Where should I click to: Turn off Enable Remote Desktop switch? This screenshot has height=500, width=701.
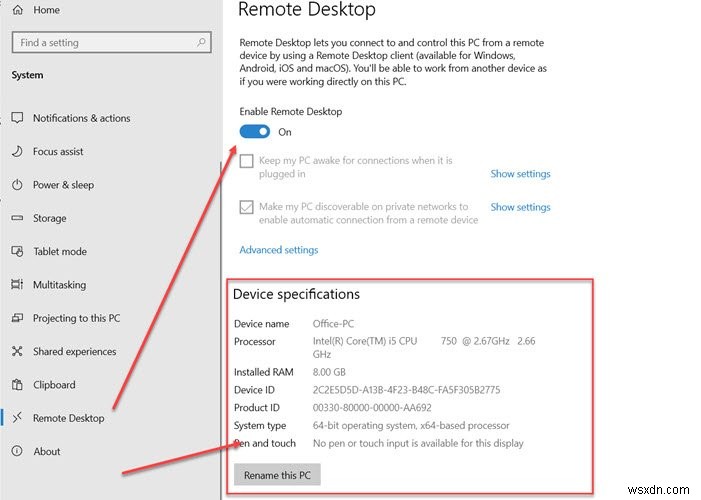[255, 131]
